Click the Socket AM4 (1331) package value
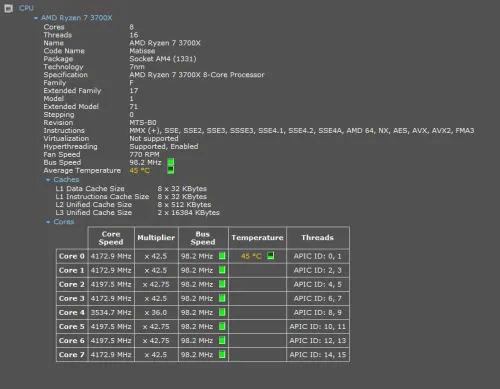The height and width of the screenshot is (389, 500). tap(163, 59)
